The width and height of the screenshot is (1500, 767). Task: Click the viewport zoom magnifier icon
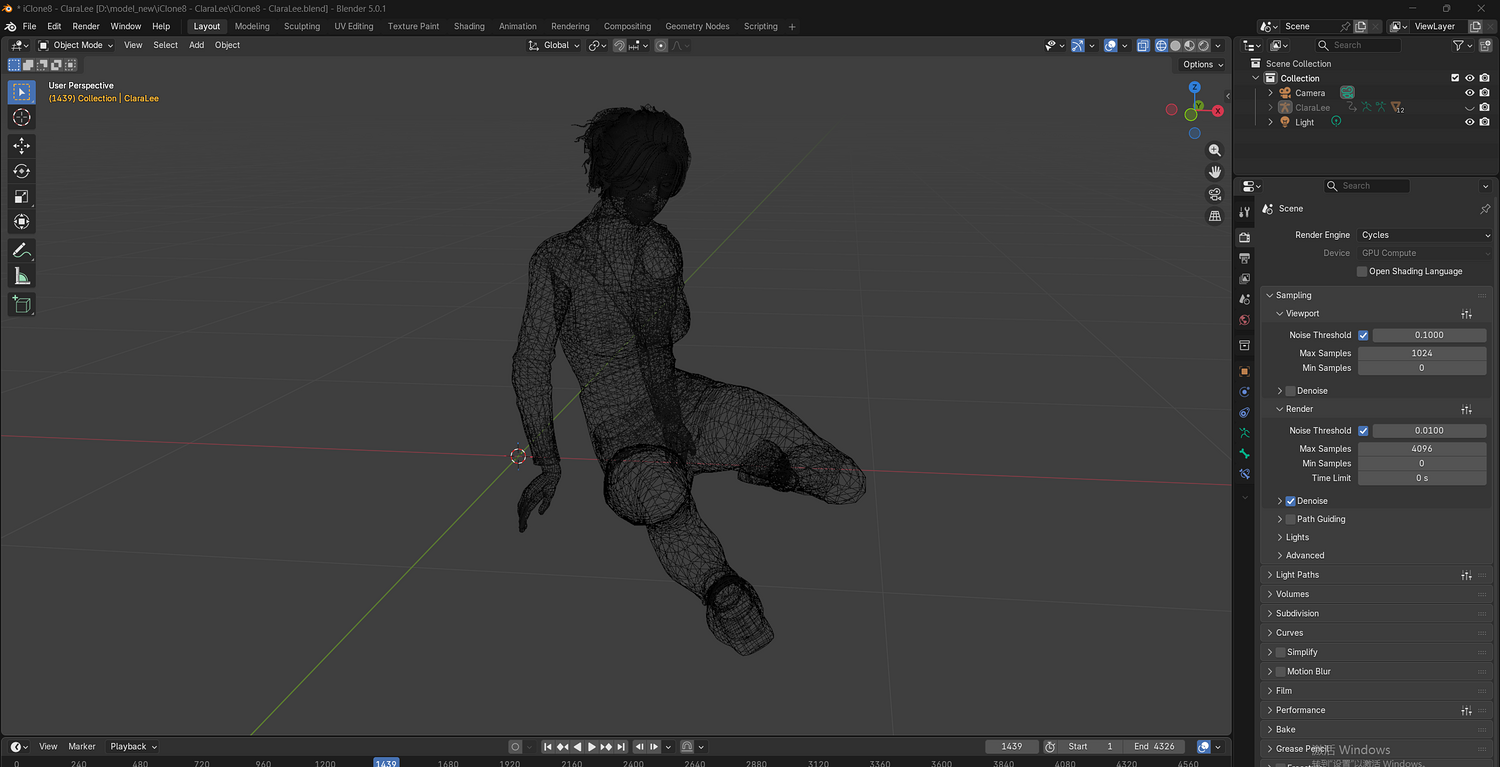pos(1215,150)
